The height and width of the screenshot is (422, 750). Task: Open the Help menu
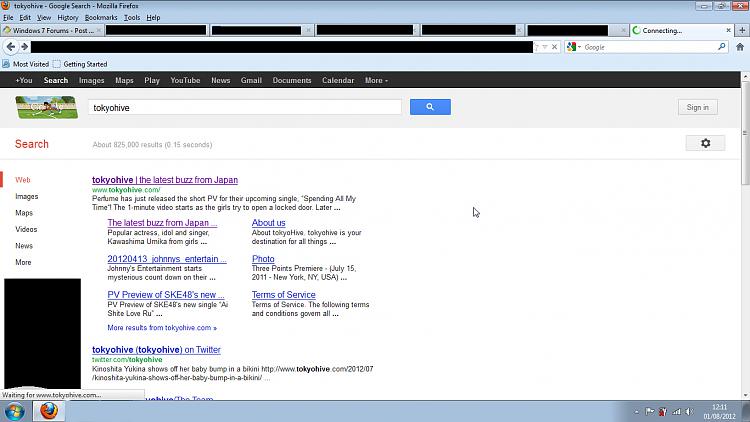tap(153, 17)
